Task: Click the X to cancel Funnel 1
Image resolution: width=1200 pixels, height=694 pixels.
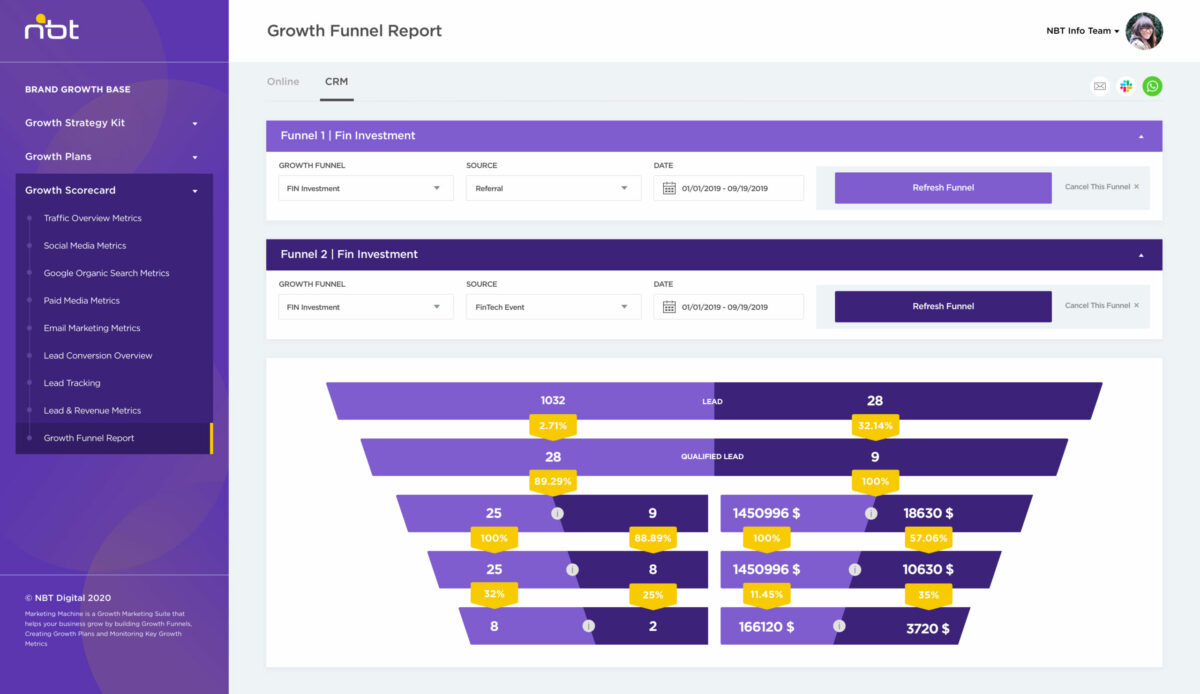Action: pyautogui.click(x=1136, y=187)
